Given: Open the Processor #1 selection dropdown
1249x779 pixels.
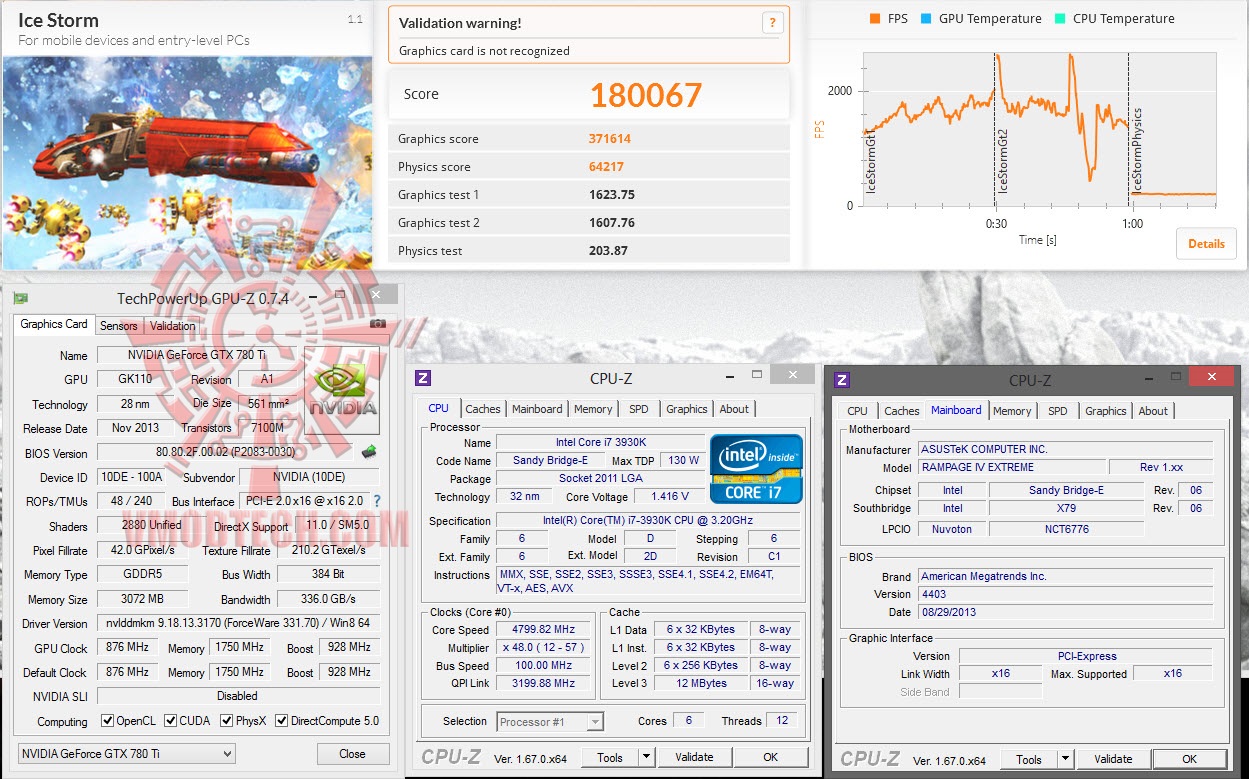Looking at the screenshot, I should coord(549,721).
